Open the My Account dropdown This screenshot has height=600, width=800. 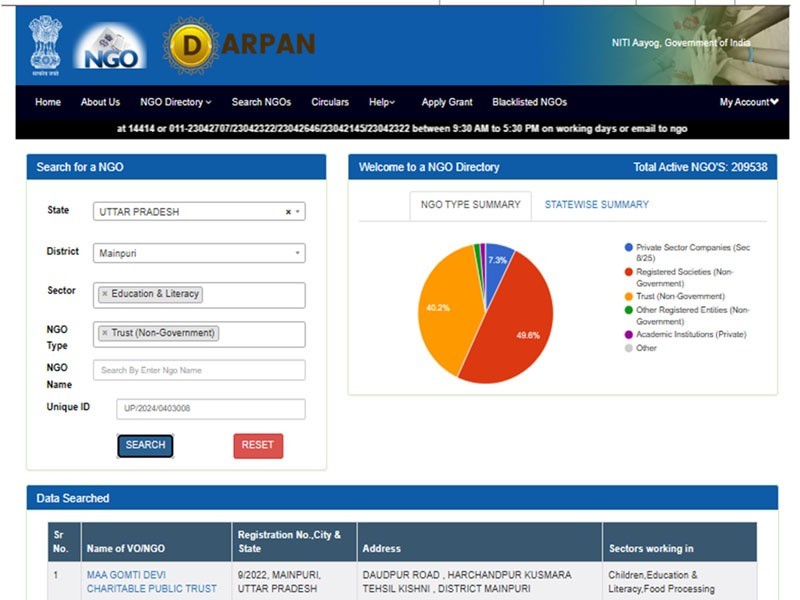749,102
